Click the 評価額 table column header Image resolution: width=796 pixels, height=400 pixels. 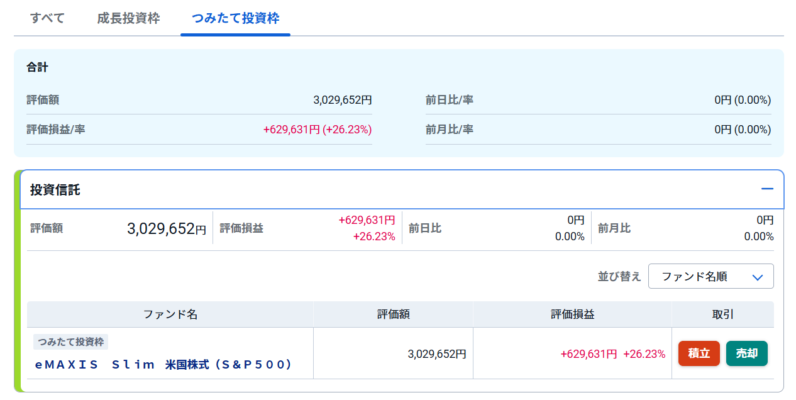(393, 314)
